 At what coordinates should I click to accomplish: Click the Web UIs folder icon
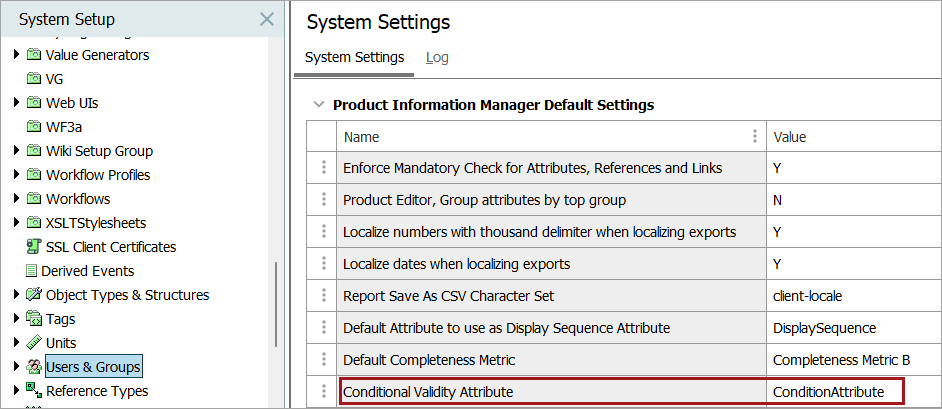[34, 103]
